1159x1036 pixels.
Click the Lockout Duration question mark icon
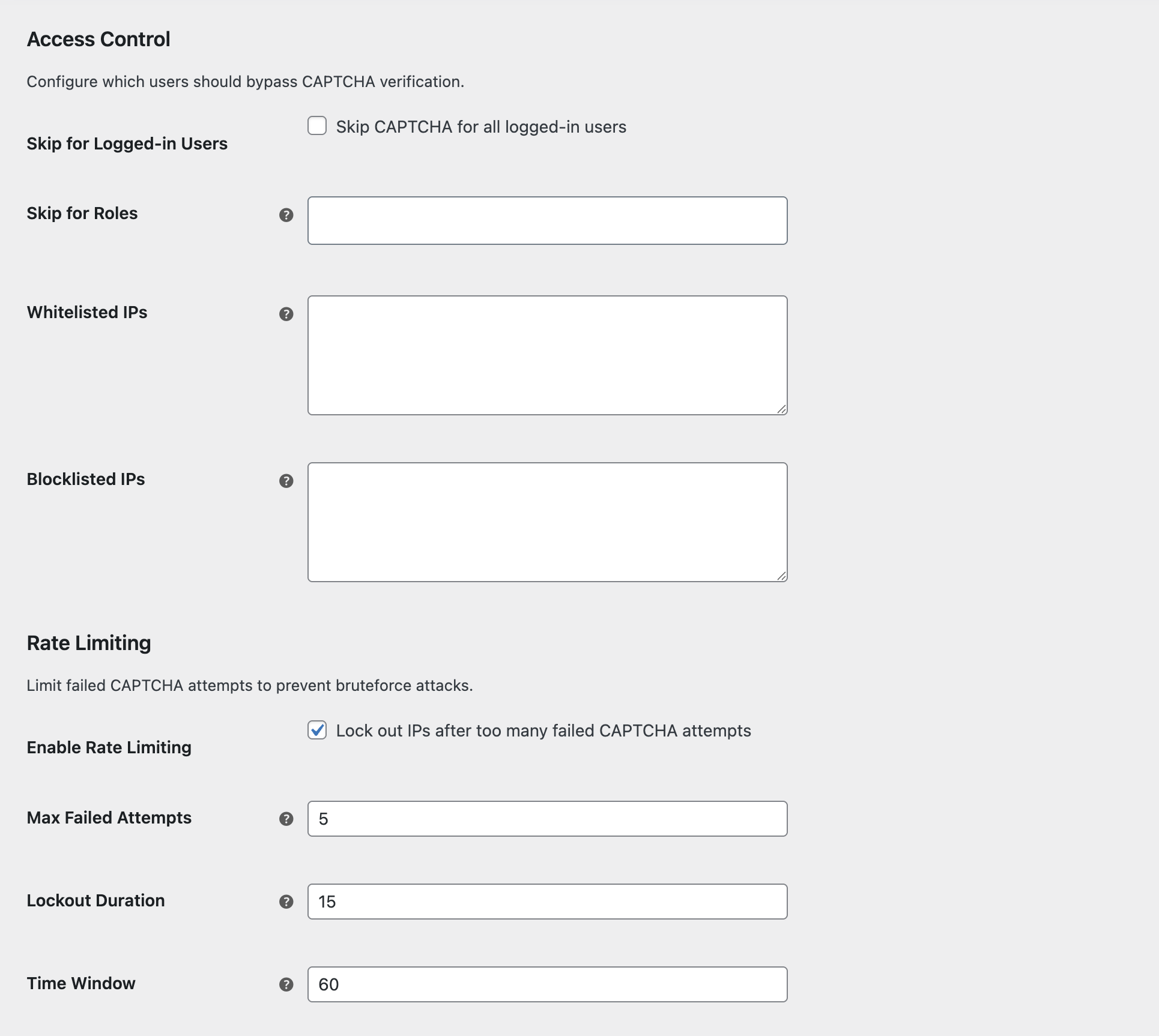[286, 902]
